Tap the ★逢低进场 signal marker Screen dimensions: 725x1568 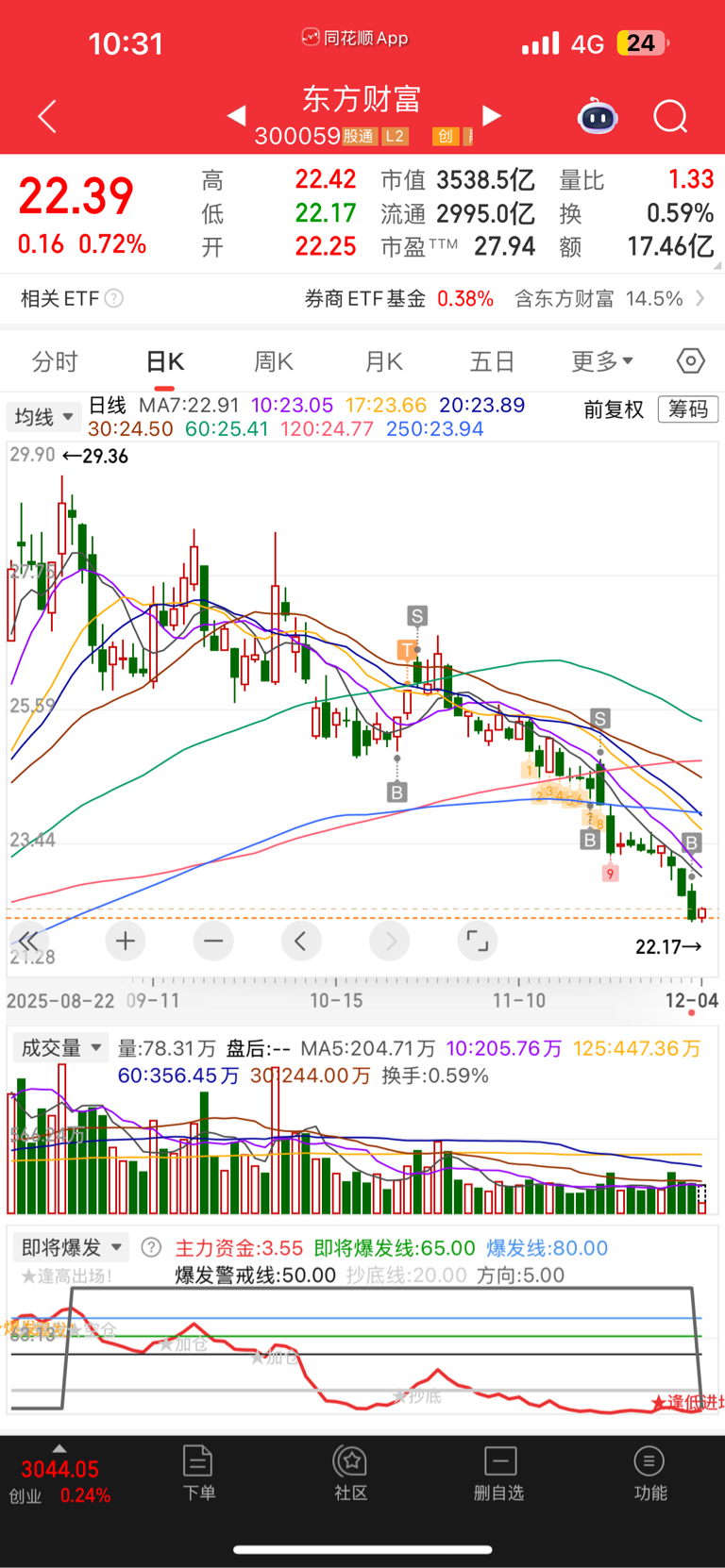click(x=687, y=1403)
